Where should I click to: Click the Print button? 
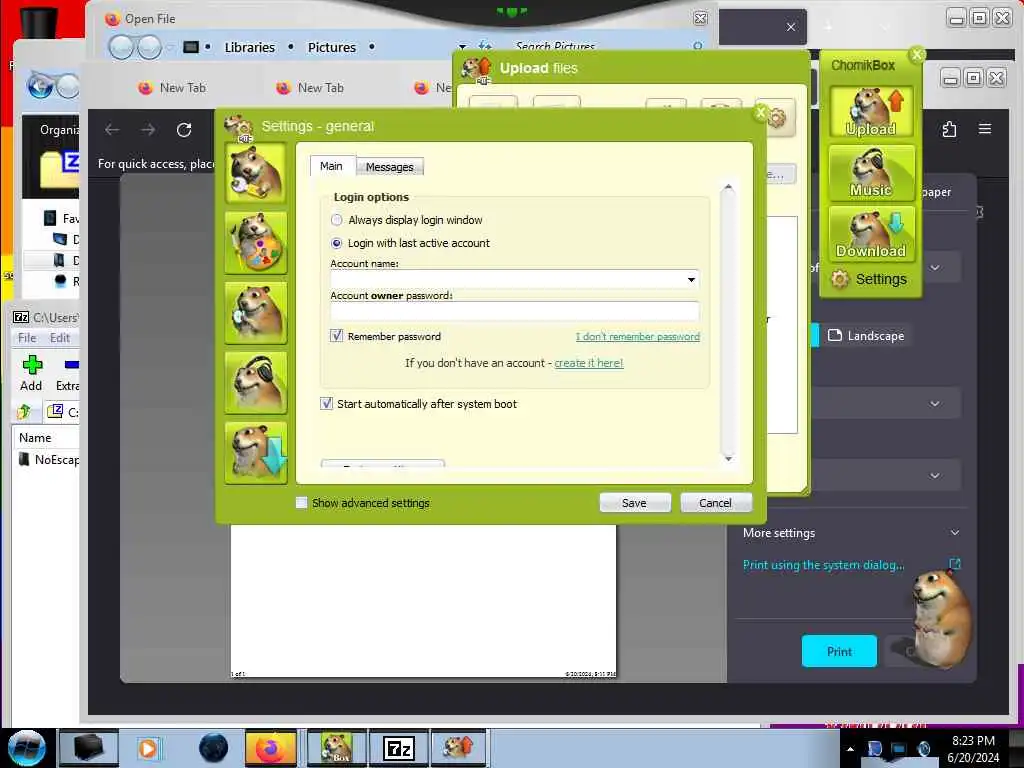coord(839,651)
